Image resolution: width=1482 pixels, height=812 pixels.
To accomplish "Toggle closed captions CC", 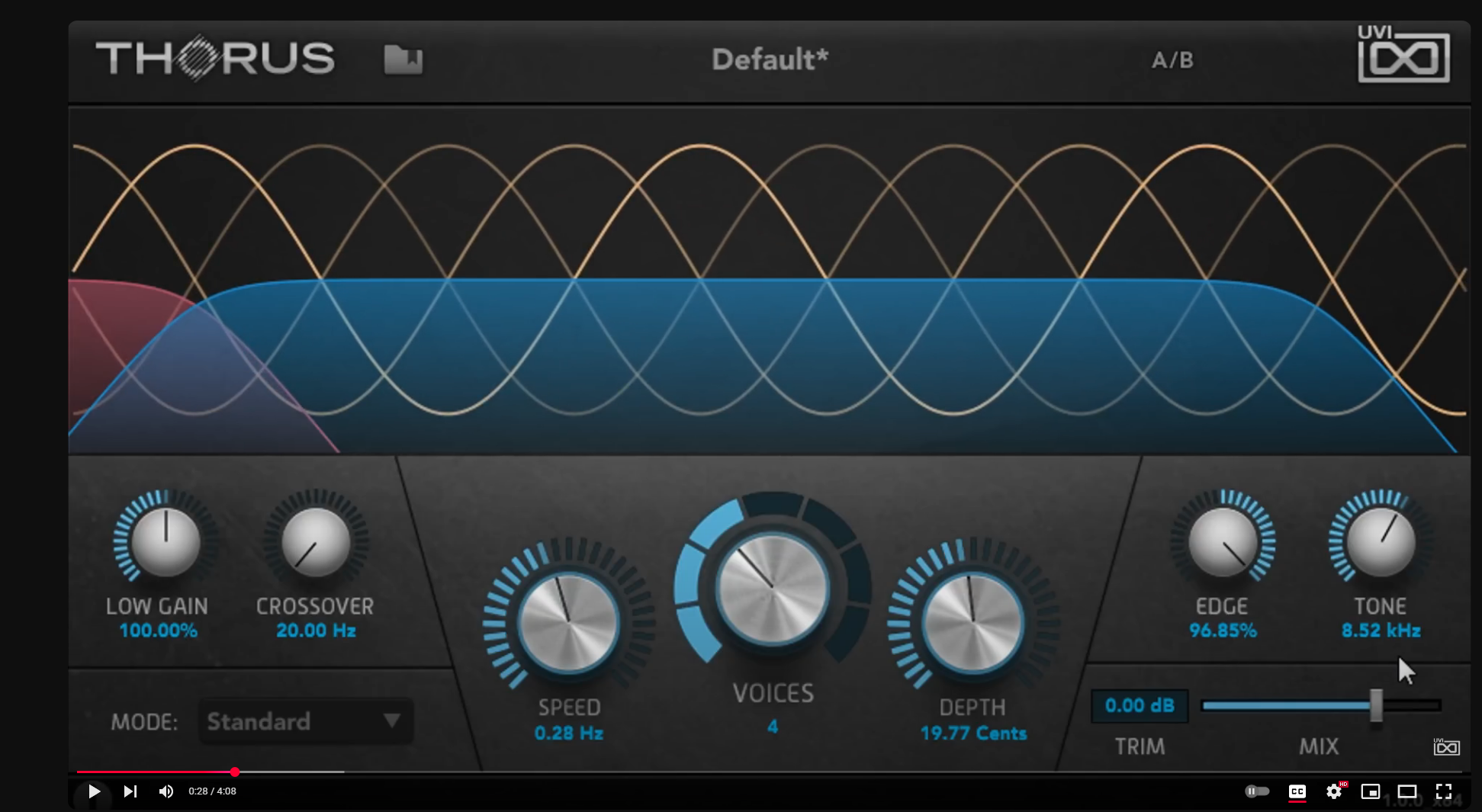I will 1297,791.
